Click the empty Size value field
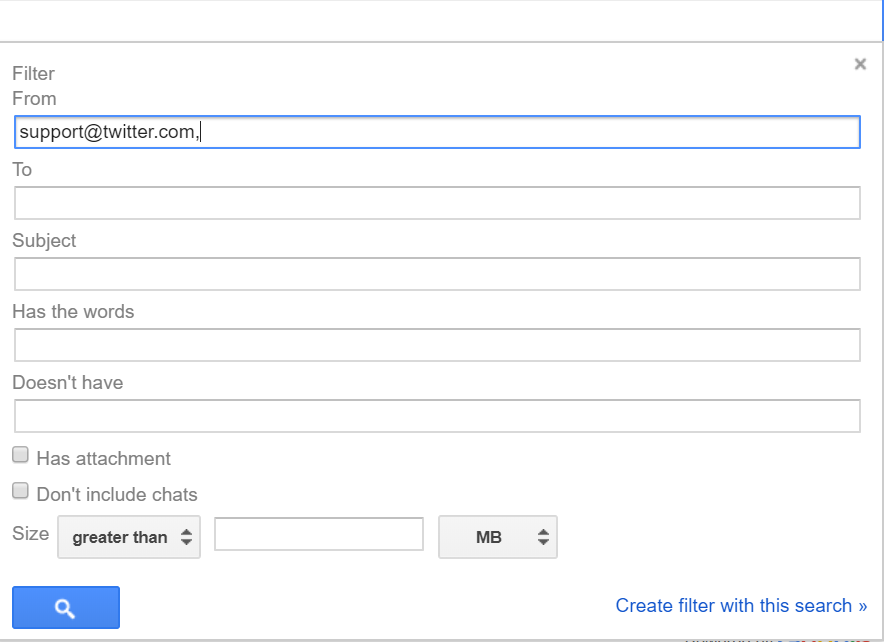This screenshot has width=884, height=642. 319,534
